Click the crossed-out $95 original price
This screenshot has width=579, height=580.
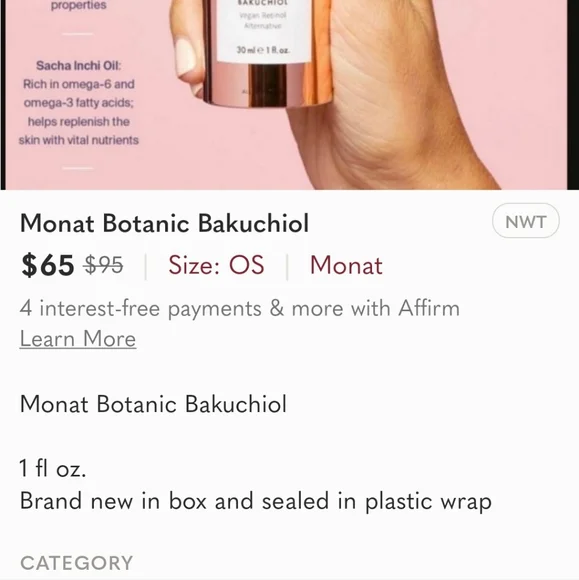pos(104,265)
